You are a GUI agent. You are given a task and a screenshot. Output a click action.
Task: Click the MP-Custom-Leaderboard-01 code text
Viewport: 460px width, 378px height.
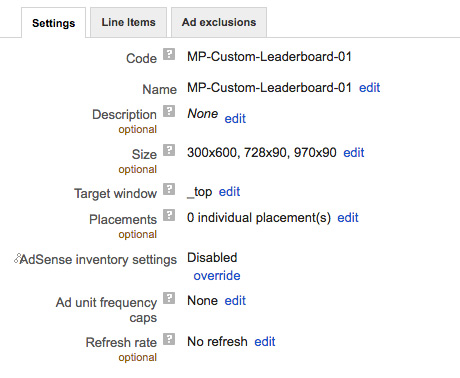coord(269,57)
